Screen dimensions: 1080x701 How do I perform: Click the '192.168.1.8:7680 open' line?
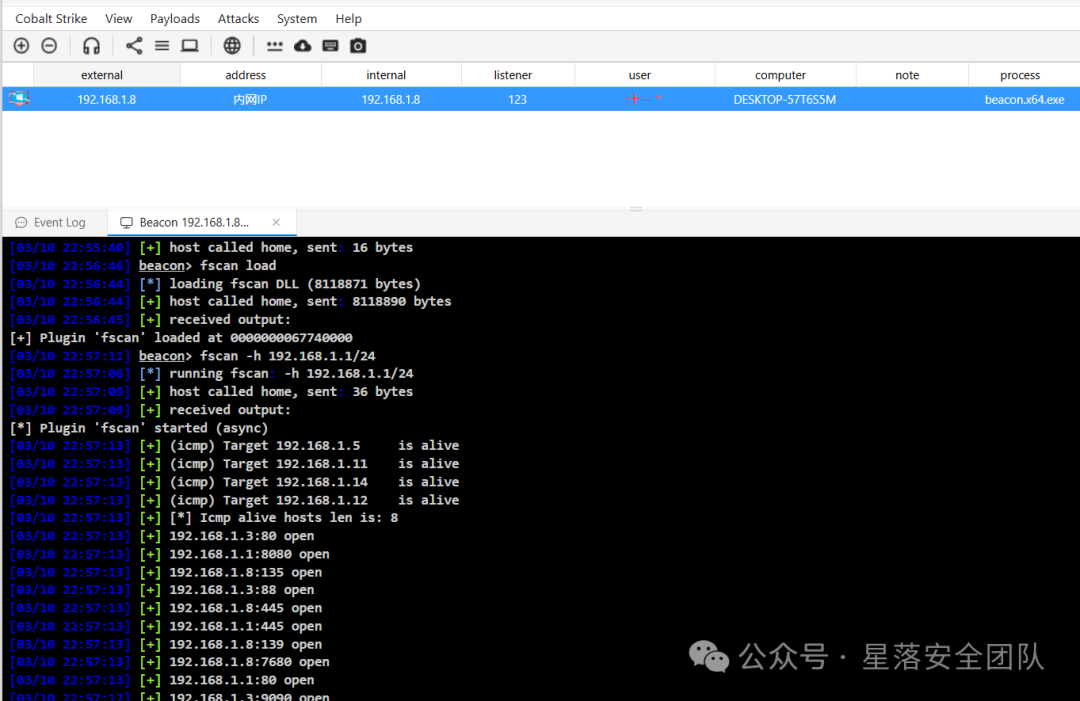pyautogui.click(x=249, y=662)
